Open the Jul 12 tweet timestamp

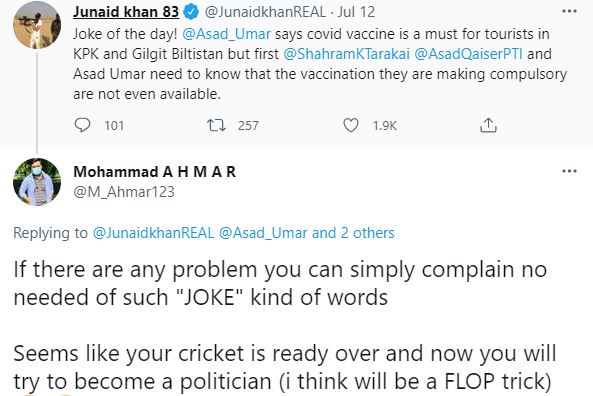click(x=356, y=12)
